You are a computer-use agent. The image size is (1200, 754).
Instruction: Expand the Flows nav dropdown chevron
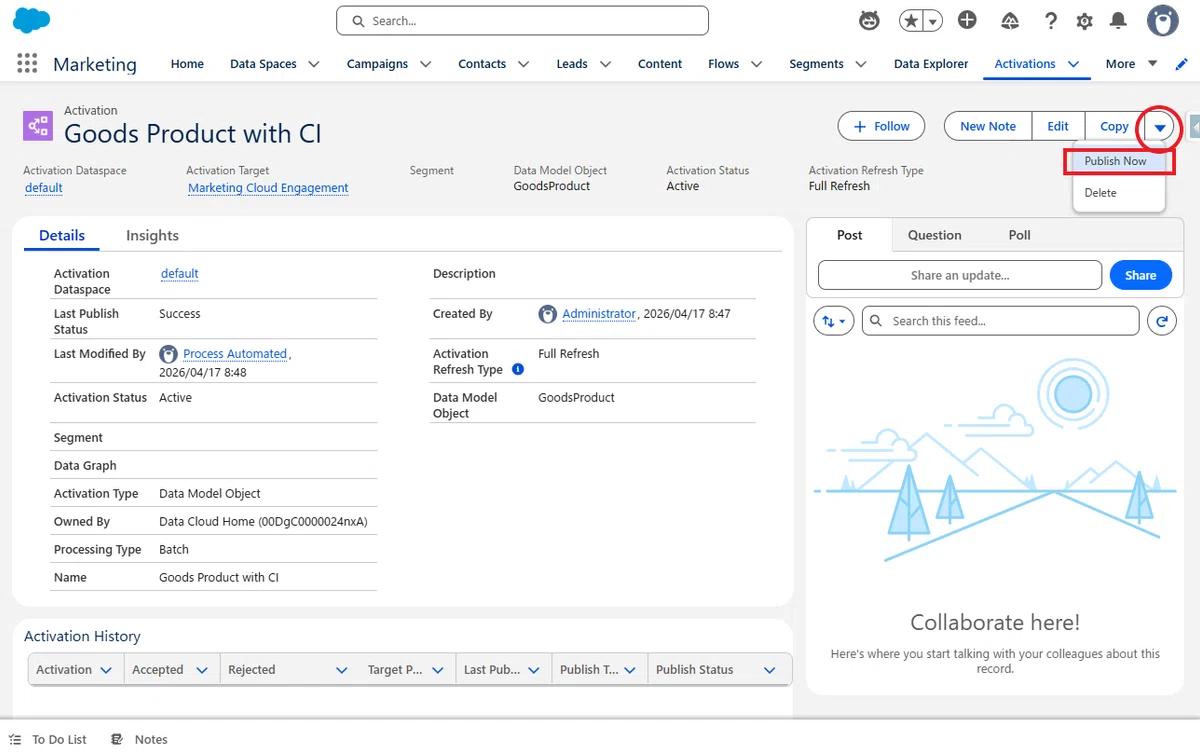[756, 64]
